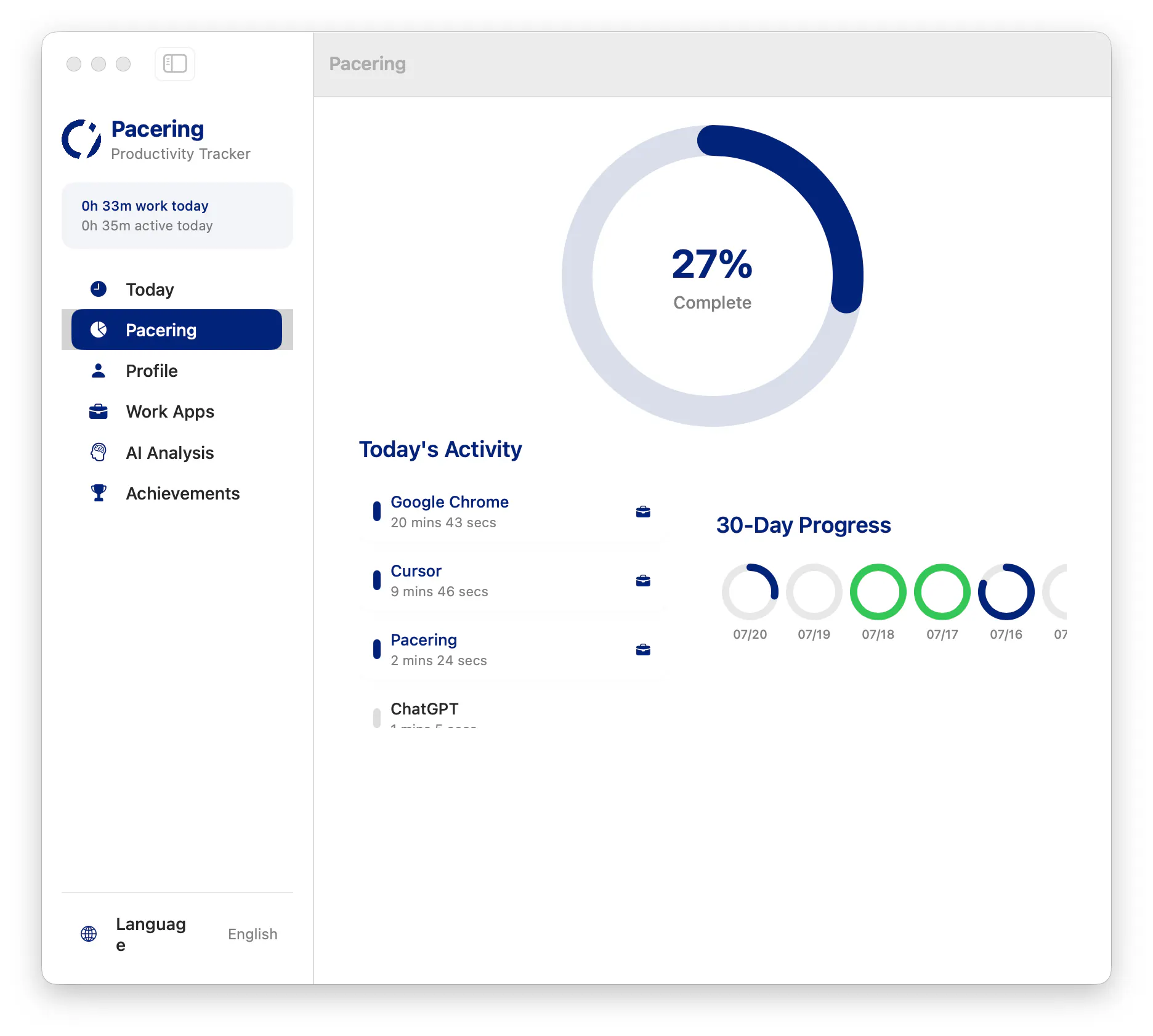Click the AI Analysis brain icon
This screenshot has height=1036, width=1153.
click(x=99, y=452)
